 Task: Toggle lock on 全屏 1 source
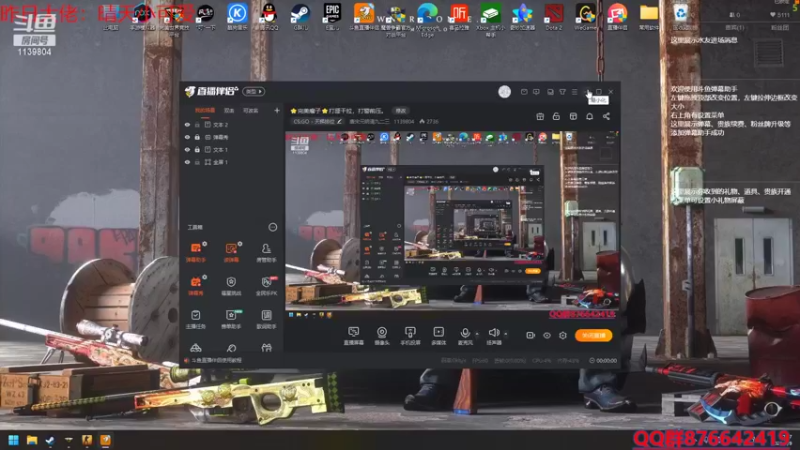coord(197,162)
